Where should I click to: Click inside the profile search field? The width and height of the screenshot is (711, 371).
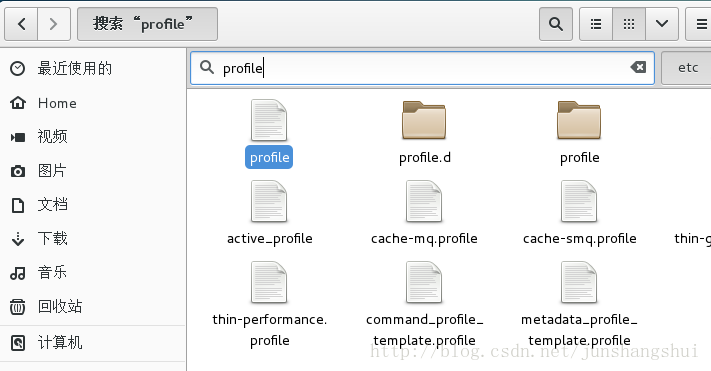(x=422, y=68)
